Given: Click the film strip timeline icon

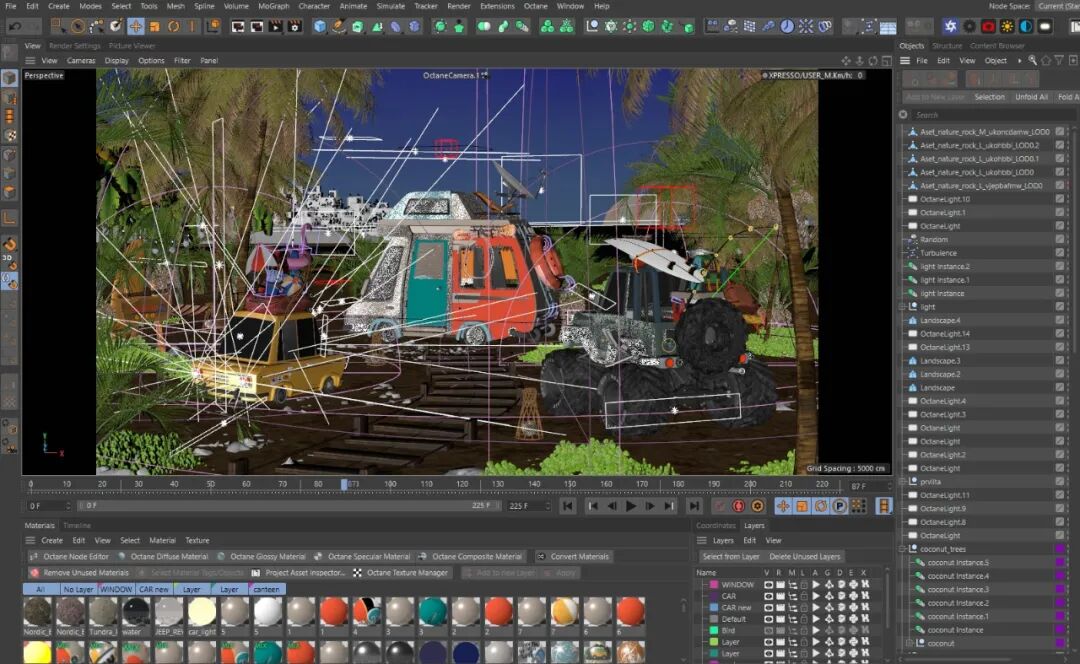Looking at the screenshot, I should (x=884, y=506).
